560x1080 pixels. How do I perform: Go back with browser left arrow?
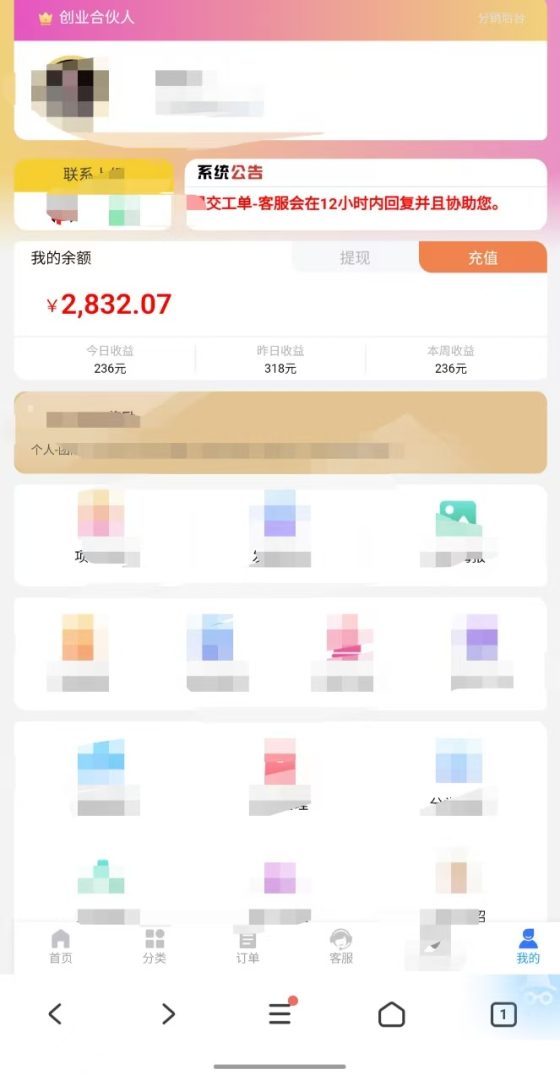[x=55, y=1014]
